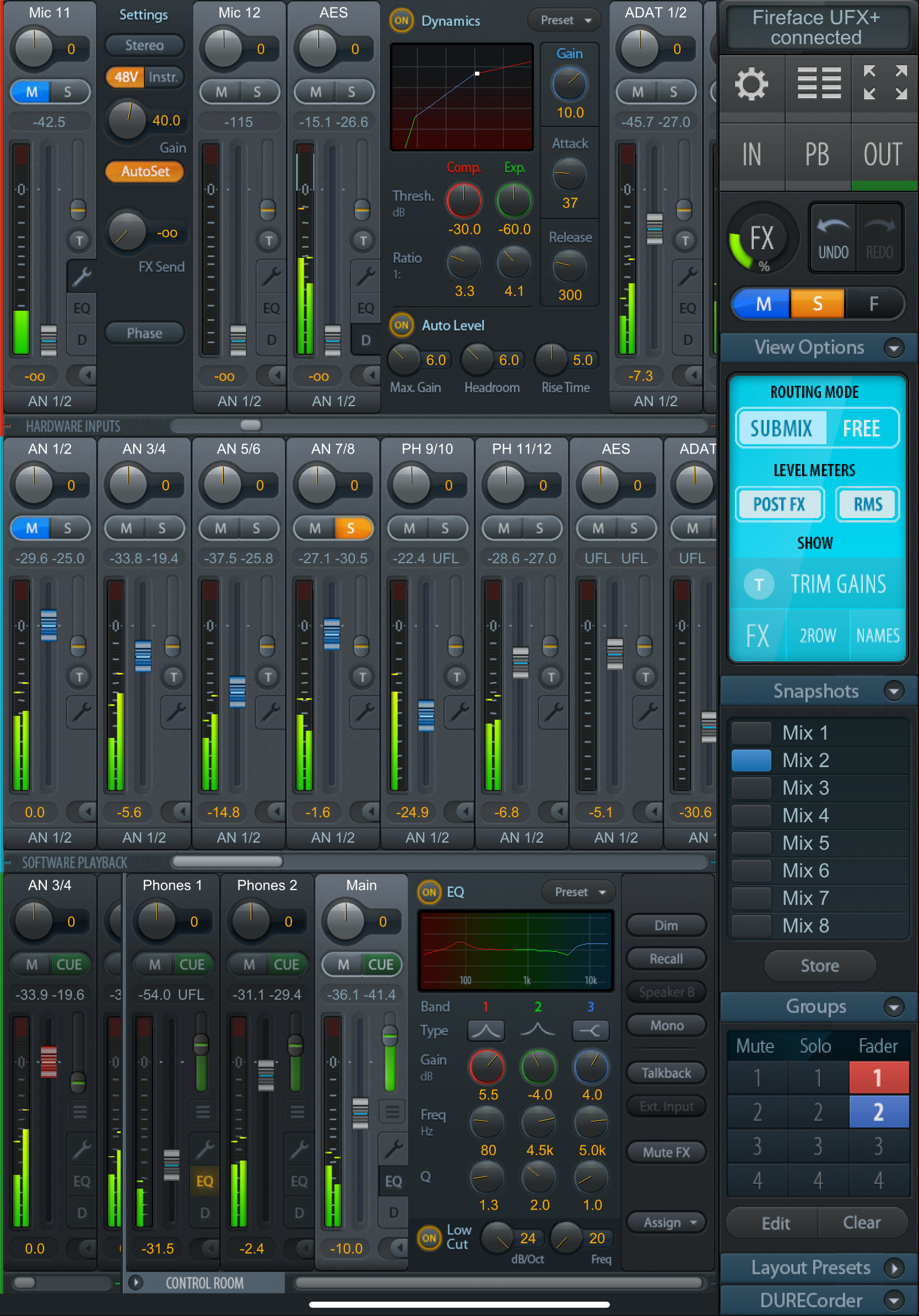The height and width of the screenshot is (1316, 919).
Task: Click the Talkback button
Action: coord(666,1072)
